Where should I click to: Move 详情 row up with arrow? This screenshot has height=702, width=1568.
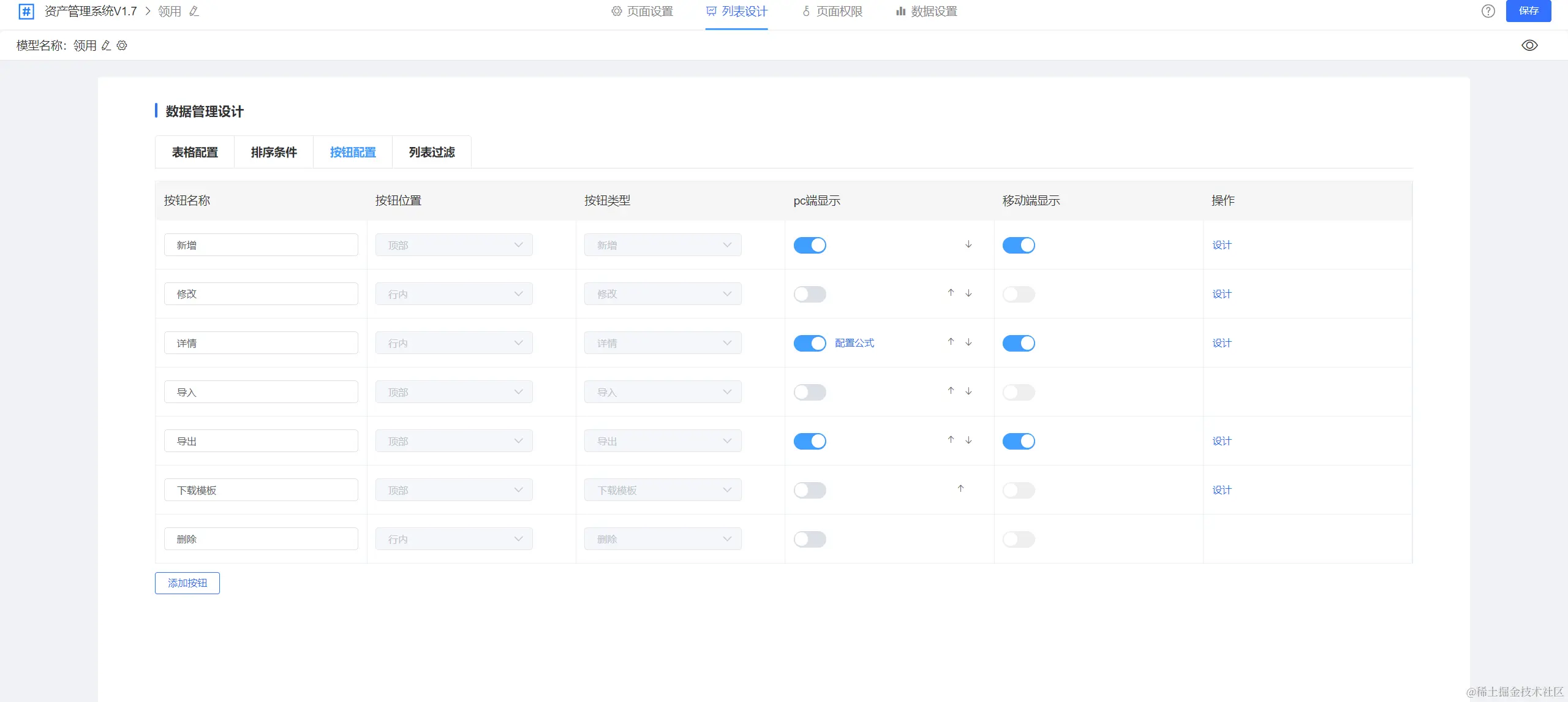coord(951,342)
